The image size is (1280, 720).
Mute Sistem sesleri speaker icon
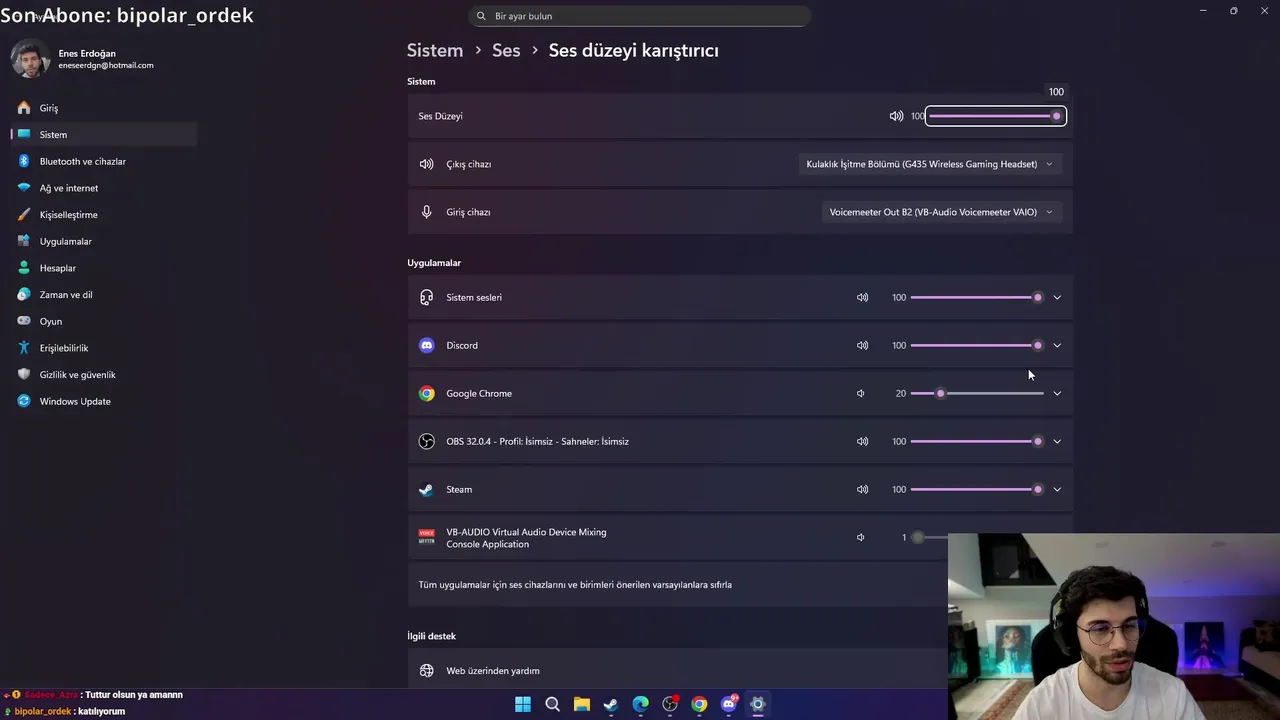click(862, 297)
